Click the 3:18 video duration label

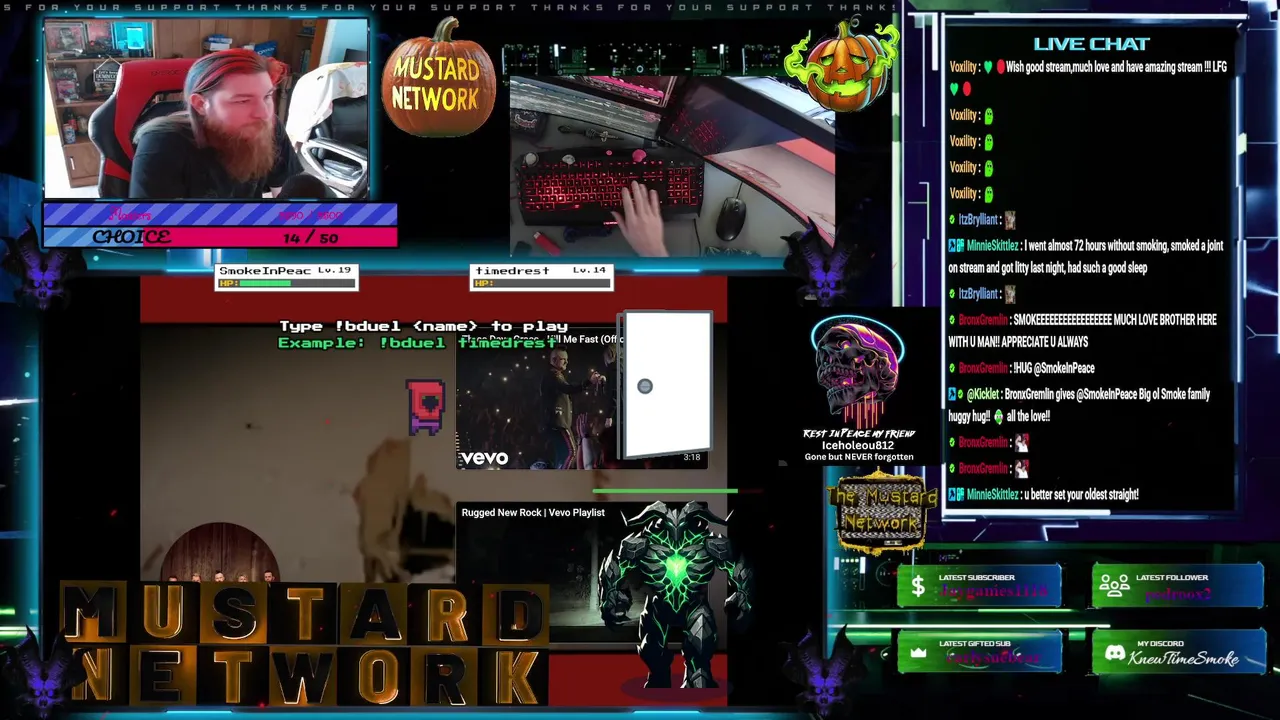[x=691, y=458]
